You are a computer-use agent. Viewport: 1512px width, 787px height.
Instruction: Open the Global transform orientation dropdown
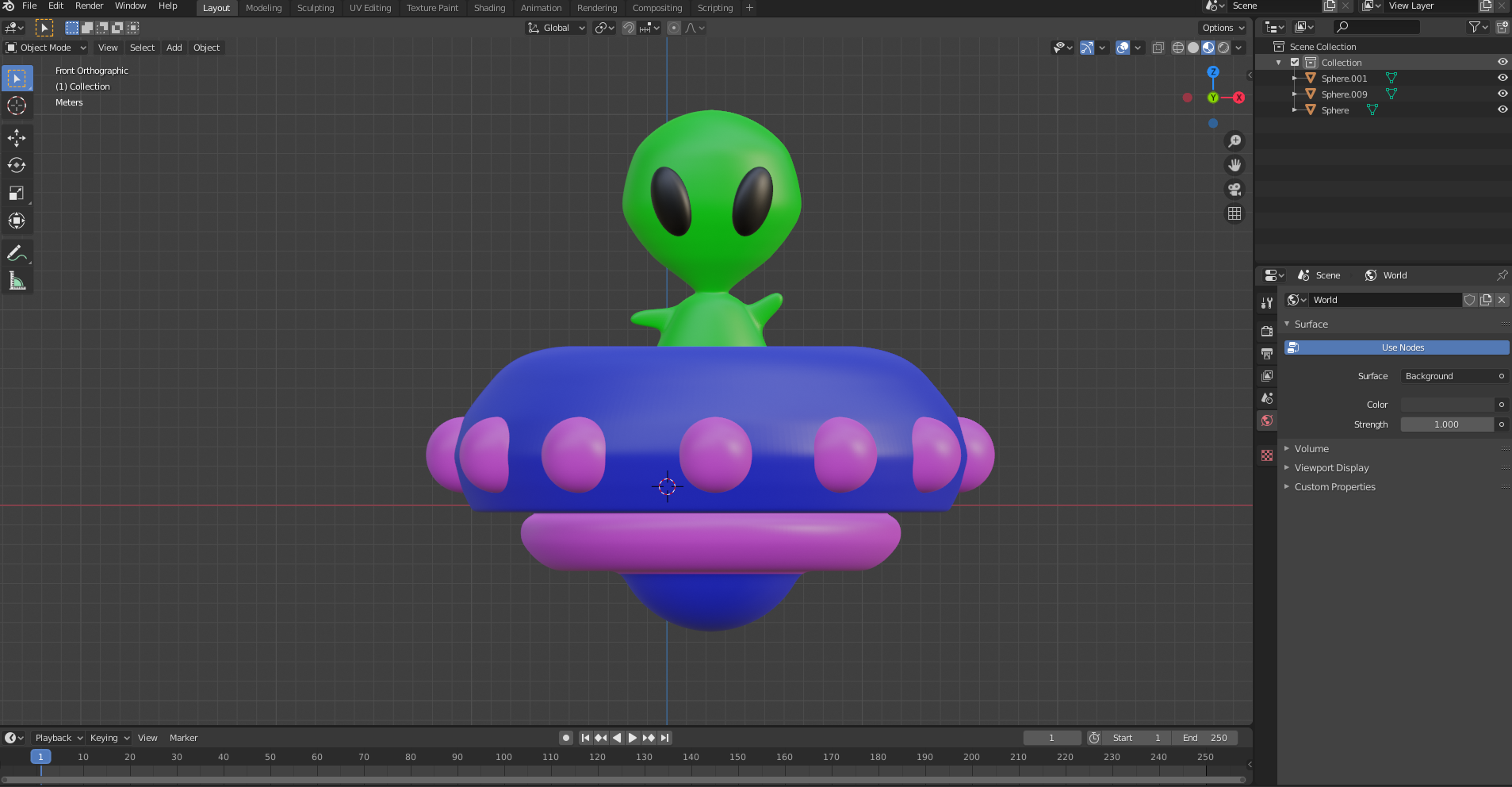555,28
